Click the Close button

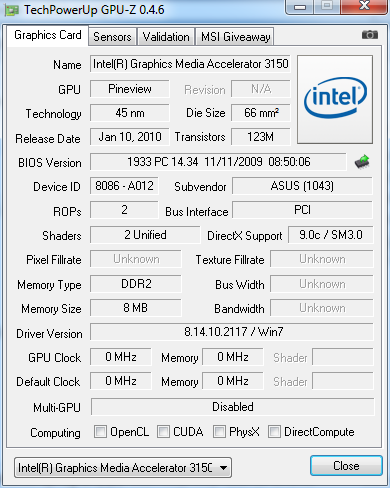346,466
